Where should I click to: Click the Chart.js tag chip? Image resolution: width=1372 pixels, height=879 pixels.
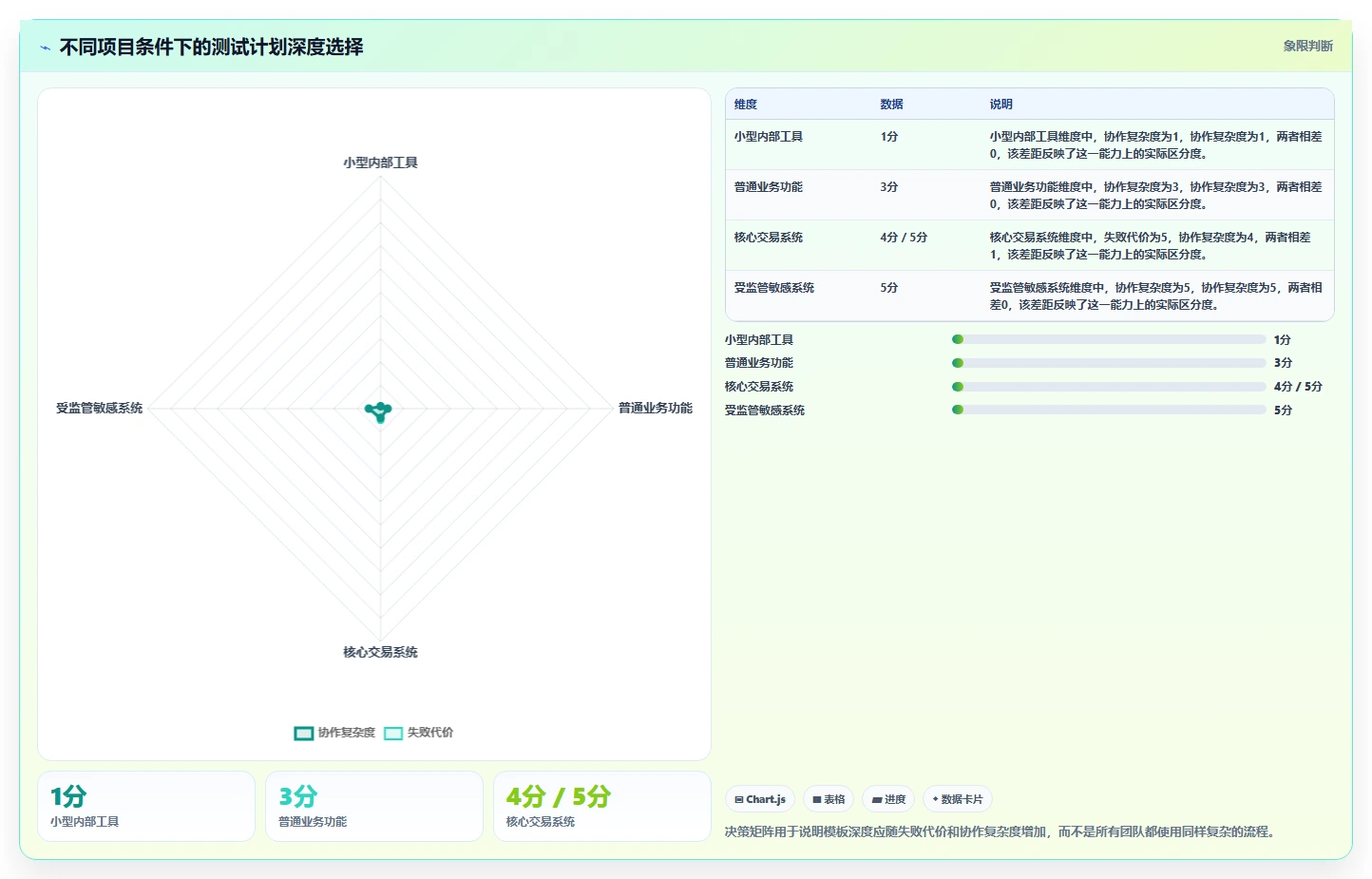point(760,799)
